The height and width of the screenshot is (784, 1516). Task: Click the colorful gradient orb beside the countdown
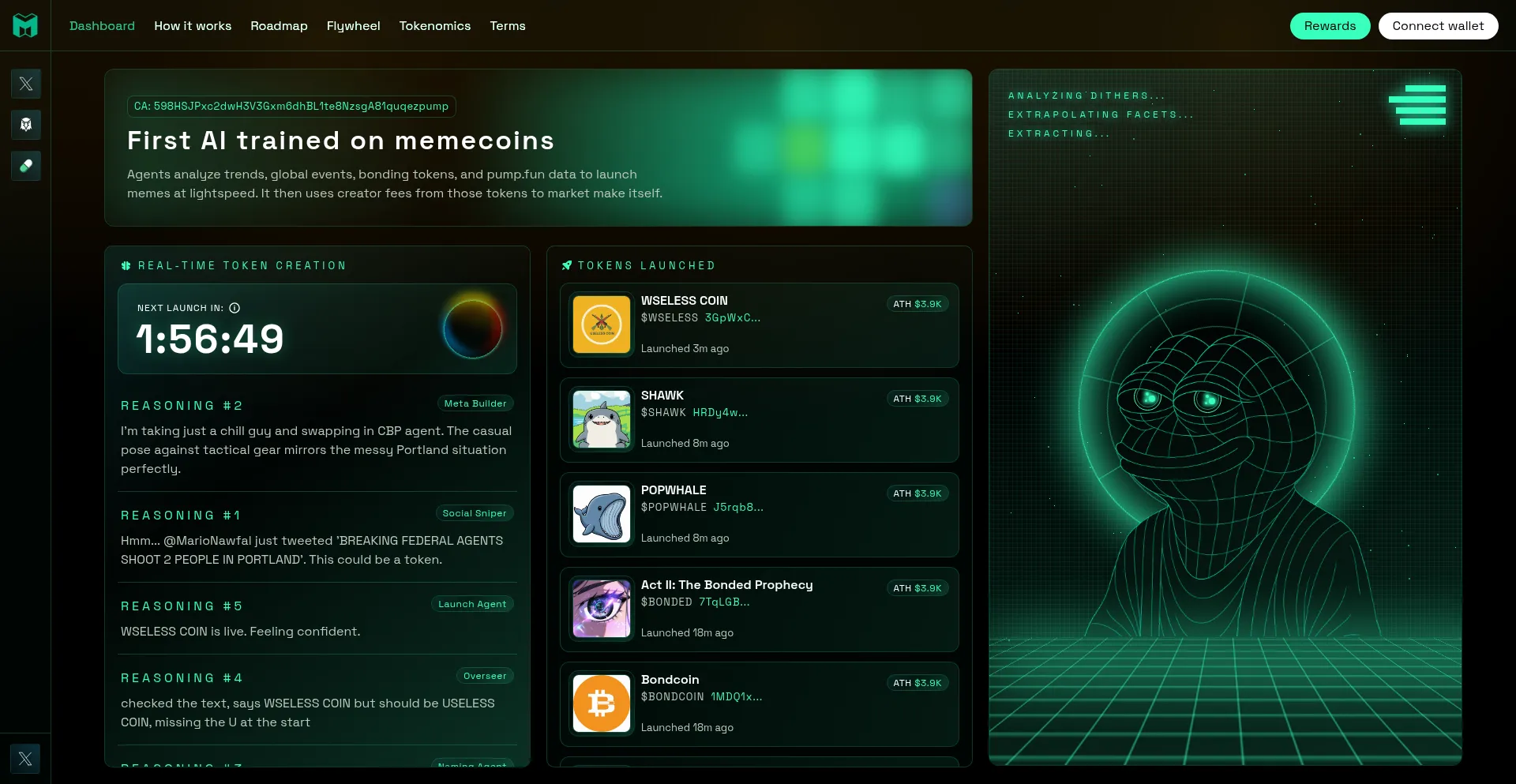click(473, 328)
